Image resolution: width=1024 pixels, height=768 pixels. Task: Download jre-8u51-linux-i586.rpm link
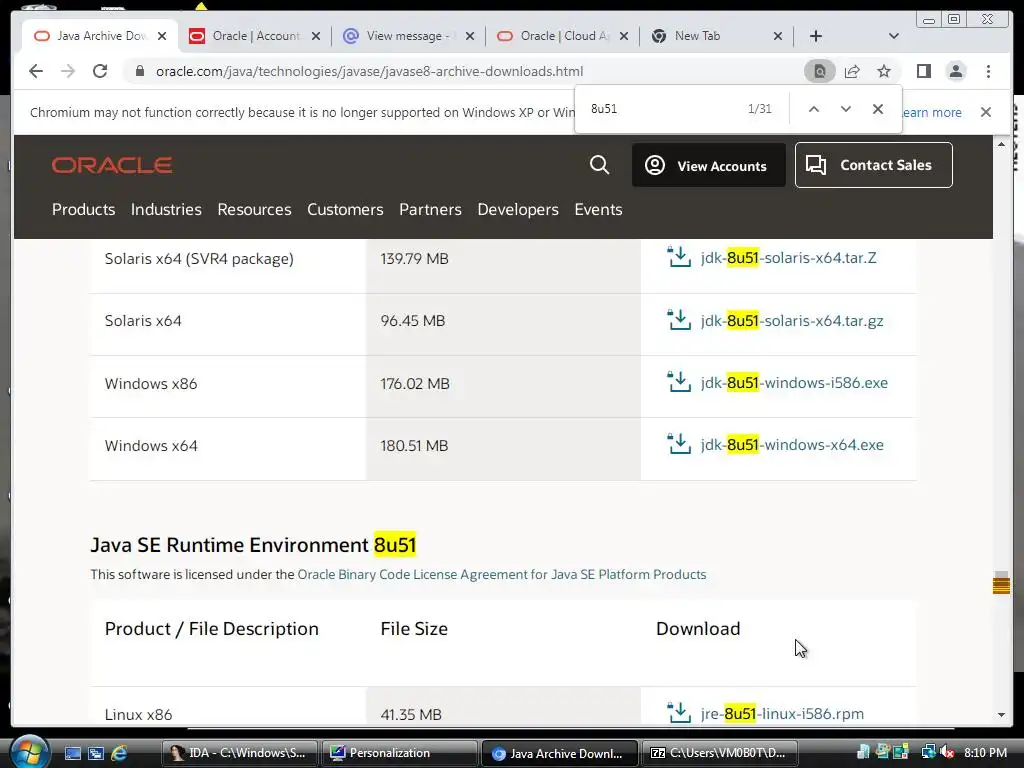782,713
